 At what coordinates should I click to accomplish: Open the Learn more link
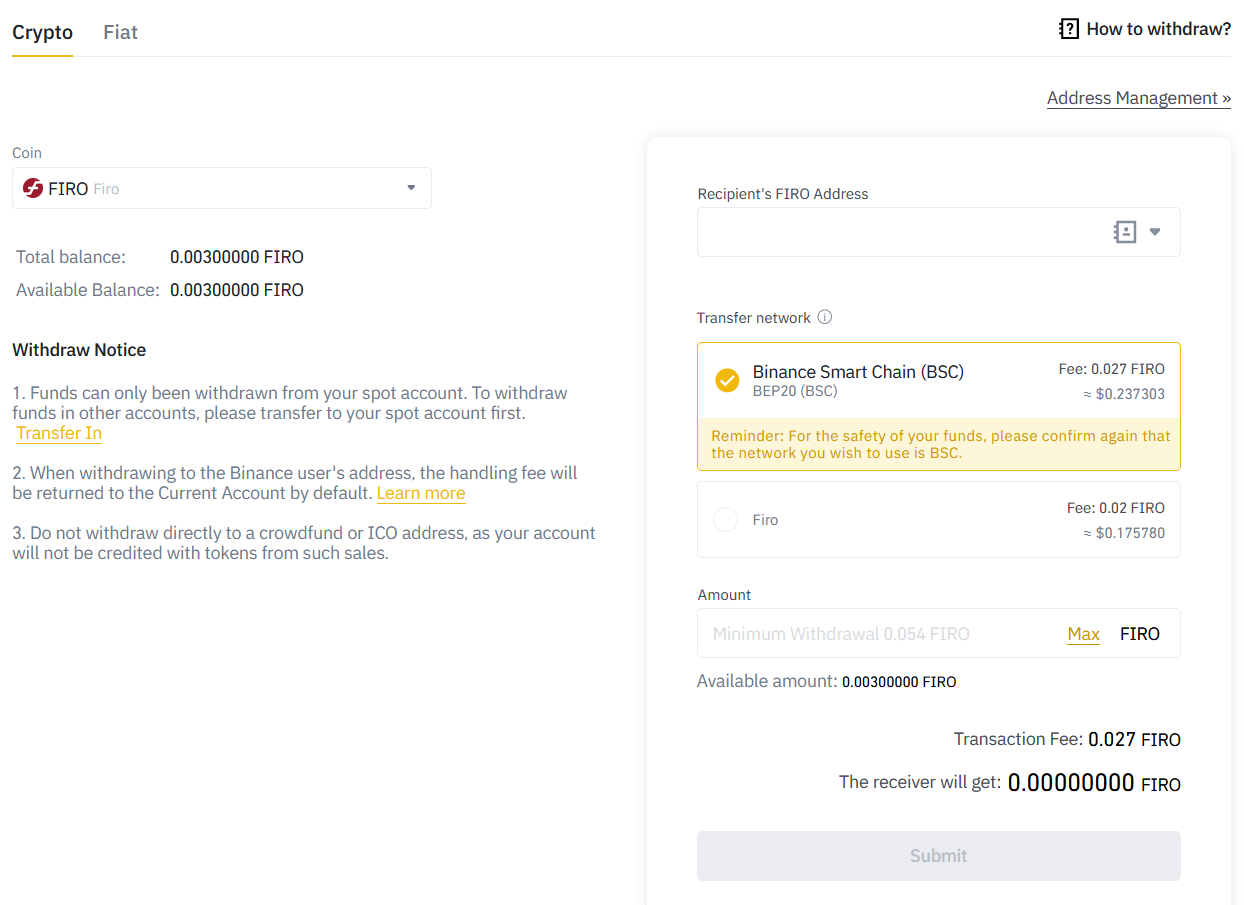click(421, 493)
